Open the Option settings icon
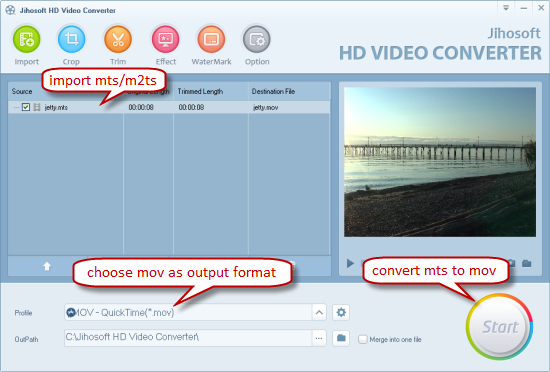 [257, 39]
